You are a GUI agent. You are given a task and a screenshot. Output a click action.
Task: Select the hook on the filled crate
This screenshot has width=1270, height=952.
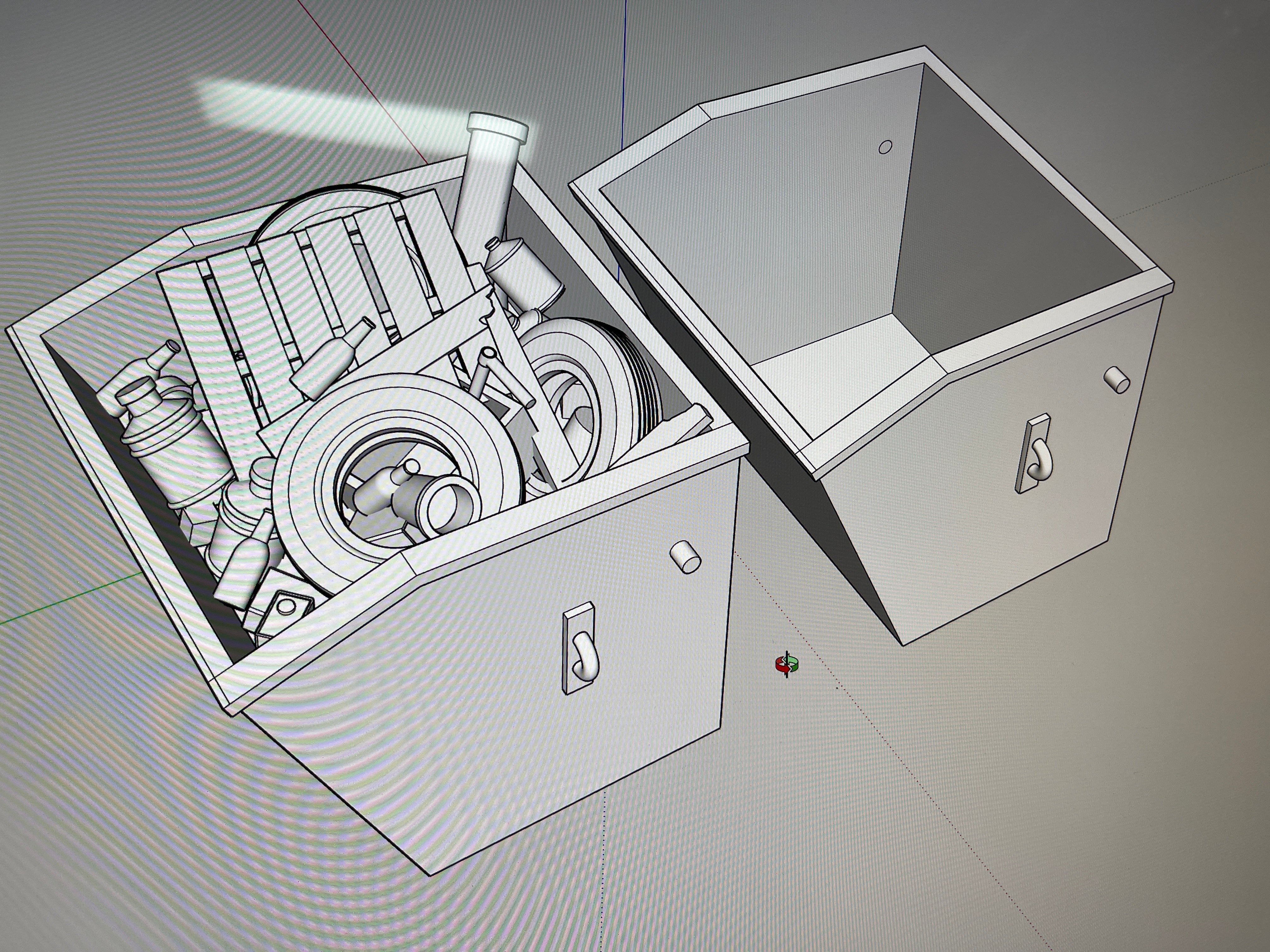[581, 649]
